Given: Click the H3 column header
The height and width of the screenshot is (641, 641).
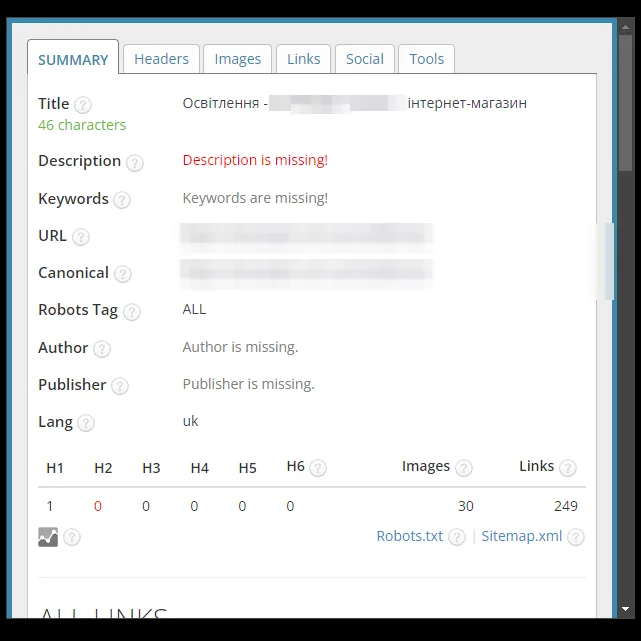Looking at the screenshot, I should [x=151, y=468].
